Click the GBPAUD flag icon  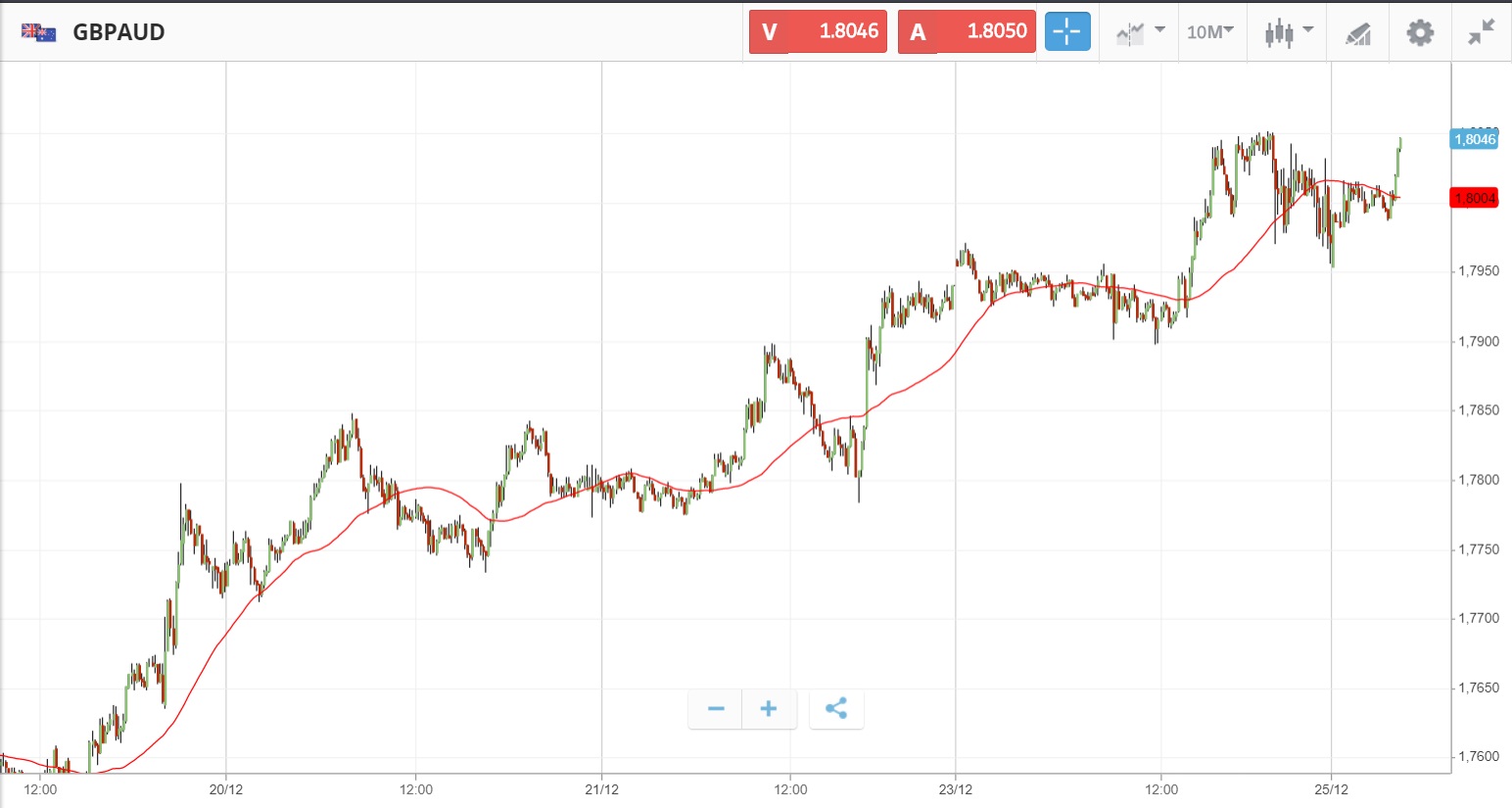point(39,32)
